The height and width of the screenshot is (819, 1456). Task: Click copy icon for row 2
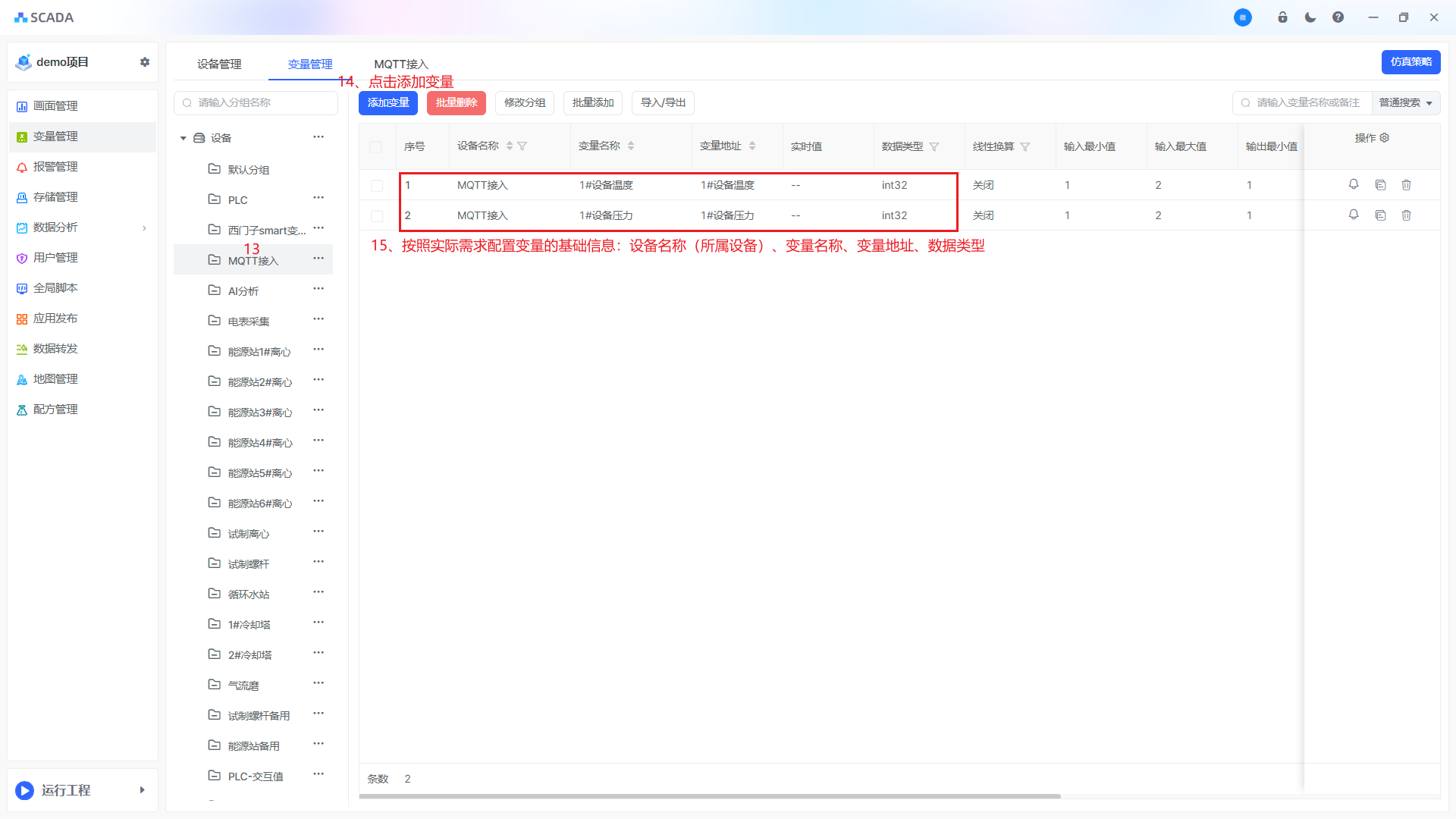1380,215
